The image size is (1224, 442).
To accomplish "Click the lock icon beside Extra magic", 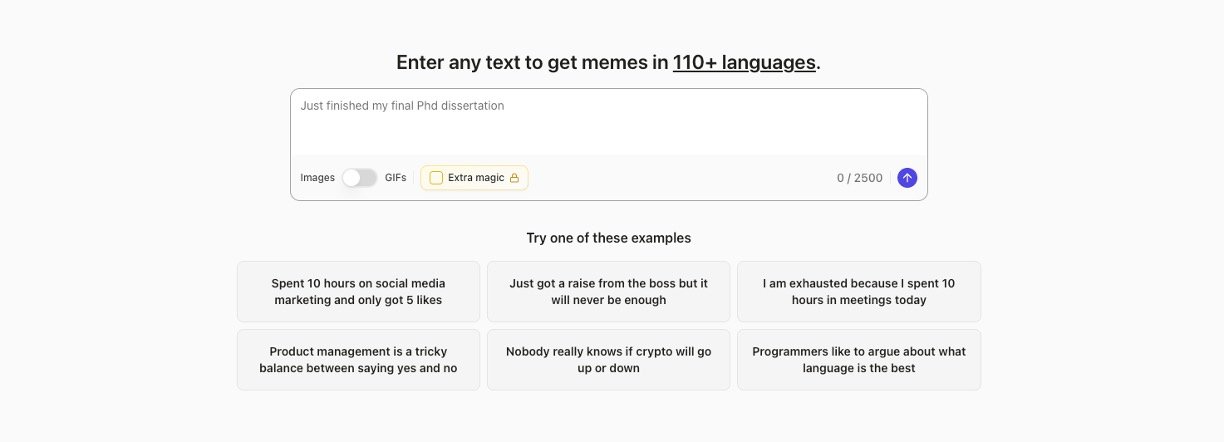I will click(514, 178).
